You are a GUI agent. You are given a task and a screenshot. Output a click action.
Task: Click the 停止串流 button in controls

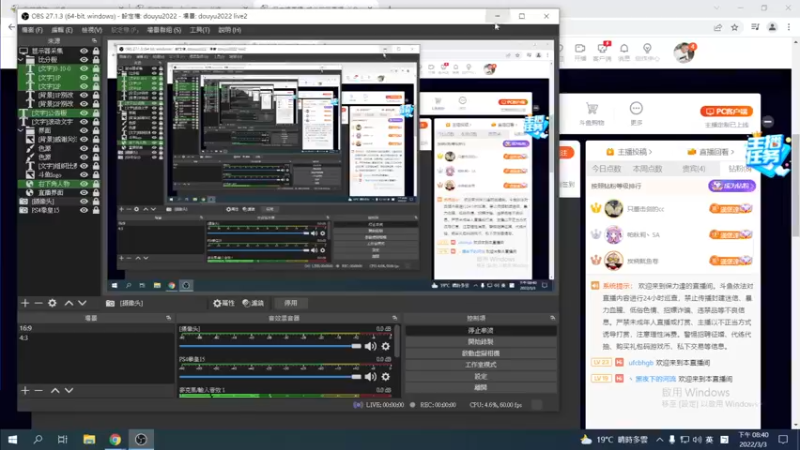481,331
